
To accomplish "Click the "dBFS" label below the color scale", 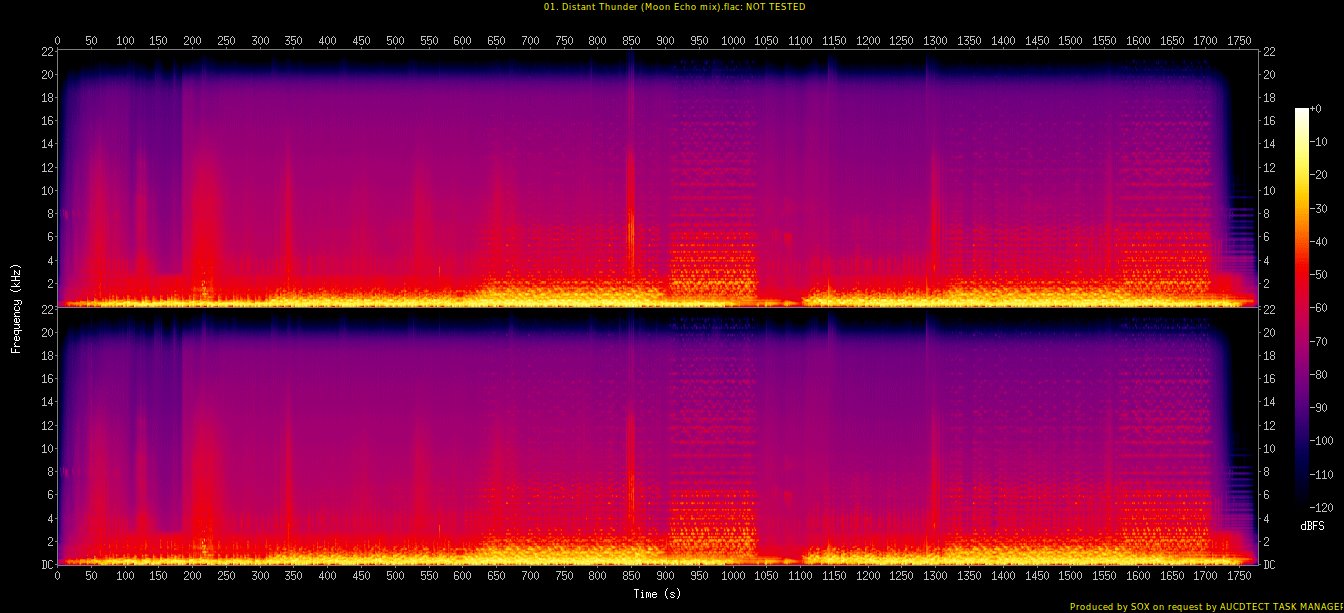I will pos(1312,525).
